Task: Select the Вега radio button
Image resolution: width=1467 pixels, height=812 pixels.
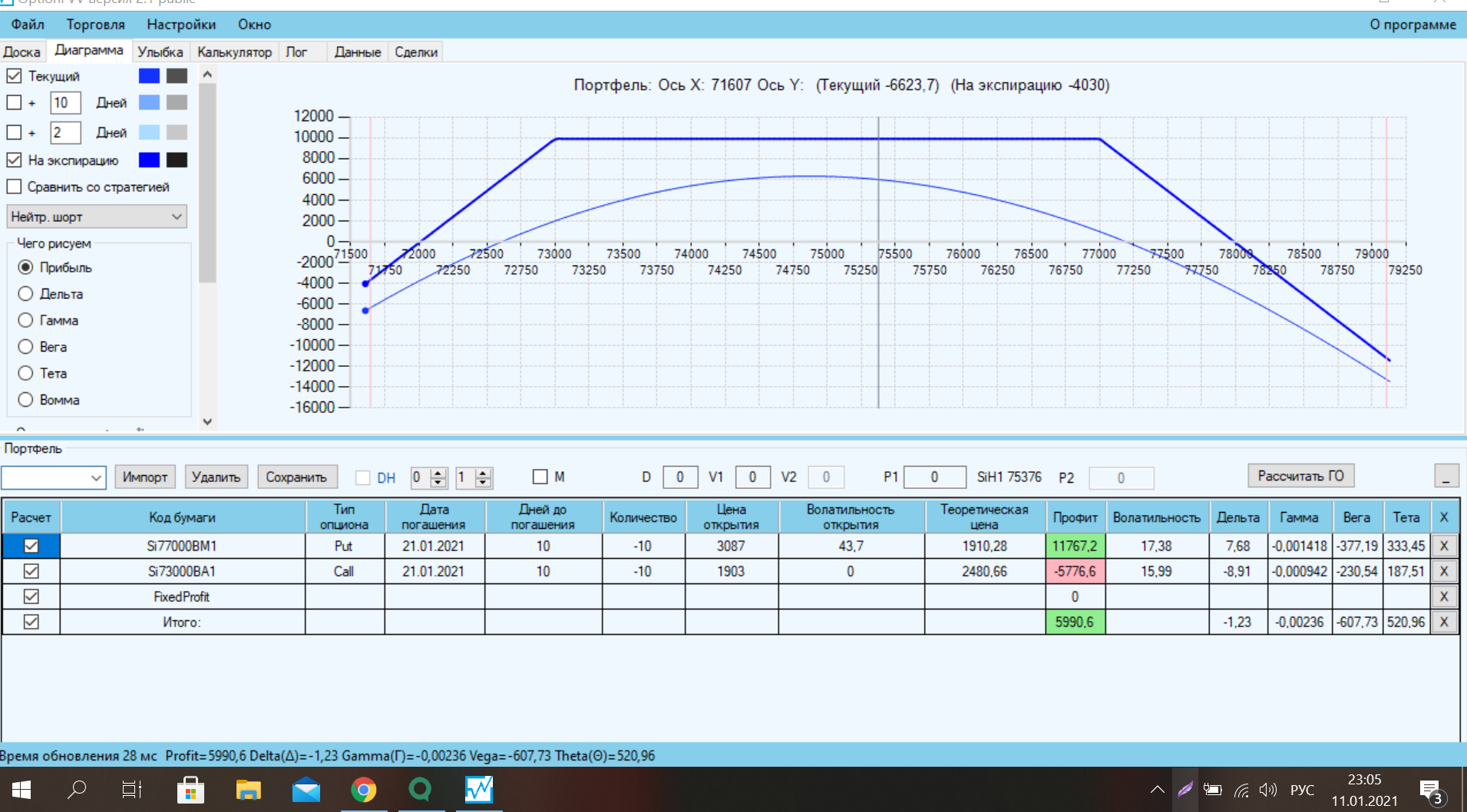Action: coord(25,347)
